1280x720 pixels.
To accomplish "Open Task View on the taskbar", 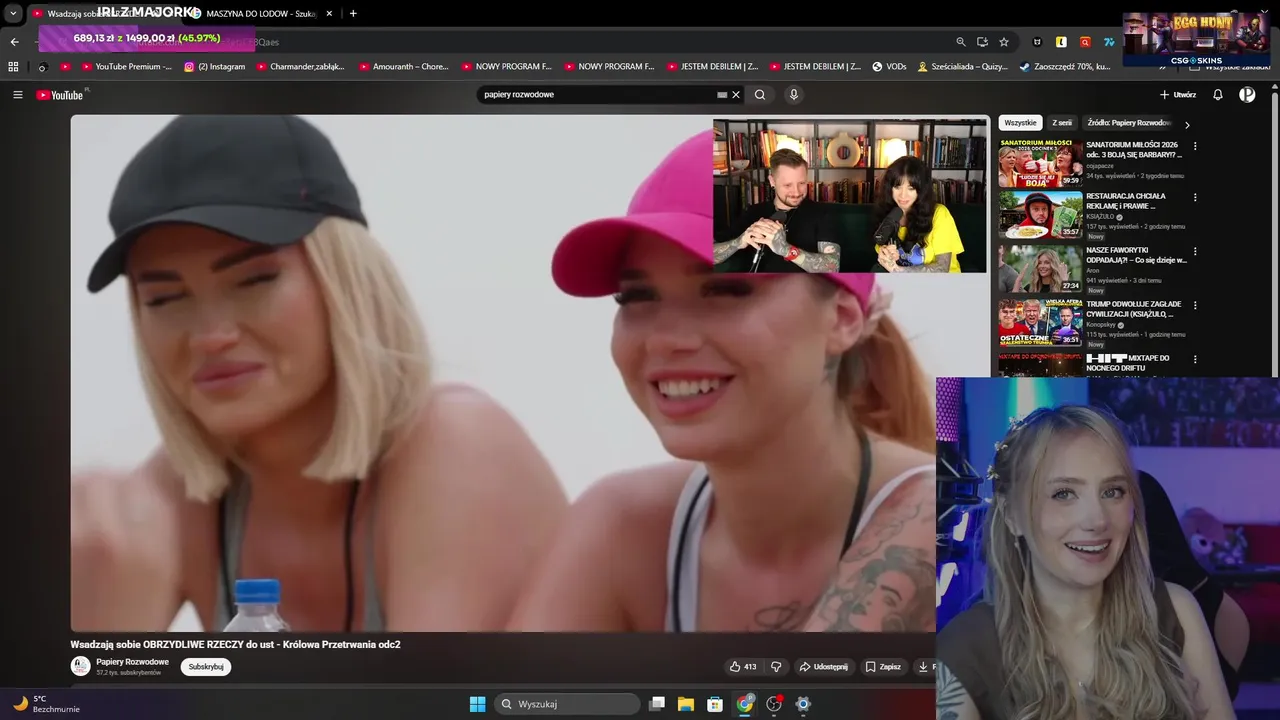I will click(657, 704).
